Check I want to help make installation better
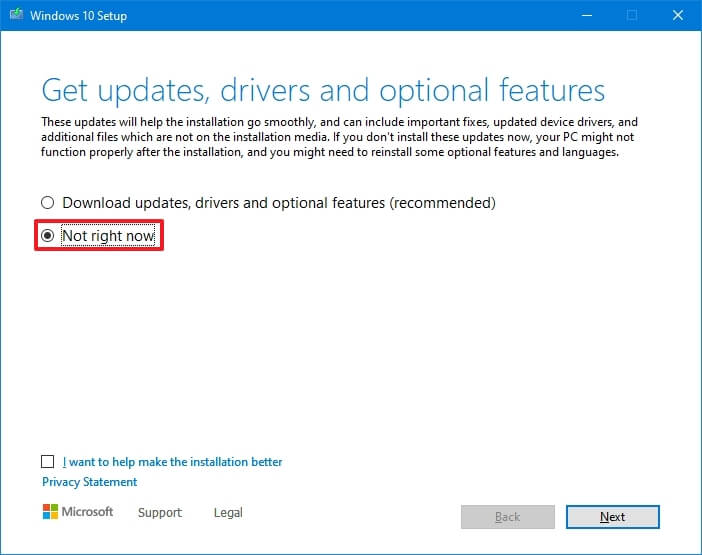Image resolution: width=702 pixels, height=555 pixels. click(x=47, y=461)
